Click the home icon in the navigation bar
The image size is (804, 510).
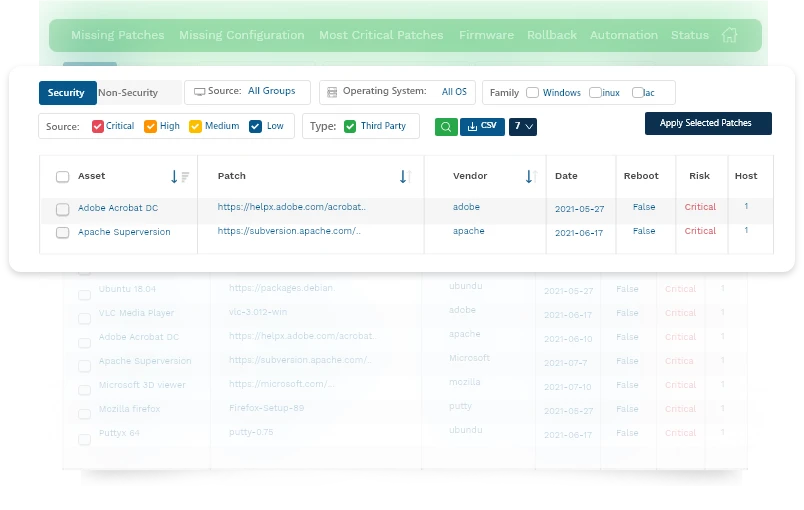click(729, 35)
